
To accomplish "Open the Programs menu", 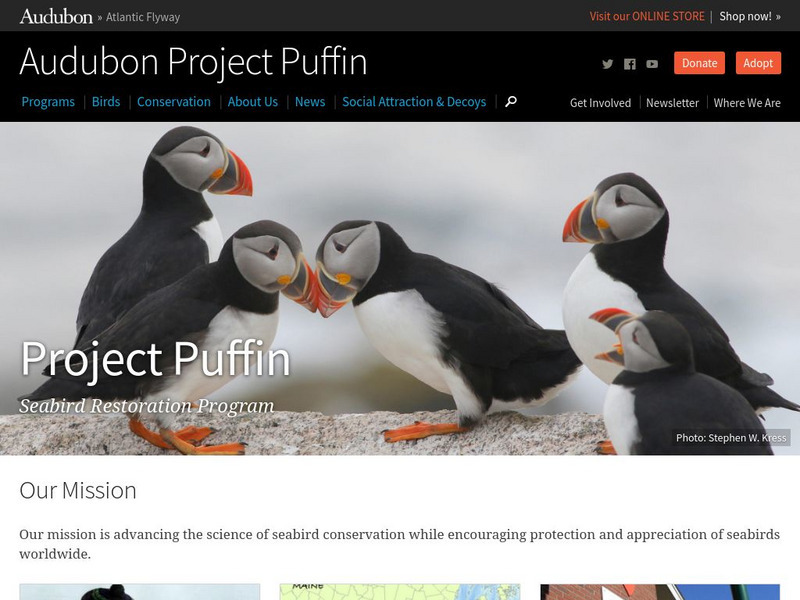I will click(48, 102).
